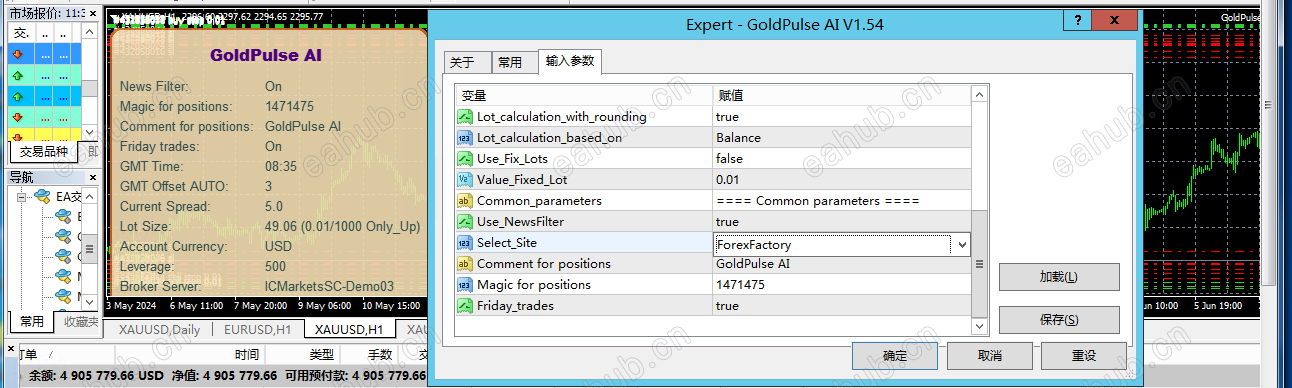This screenshot has width=1292, height=388.
Task: Click the Use_Fix_Lots parameter icon
Action: tap(465, 159)
